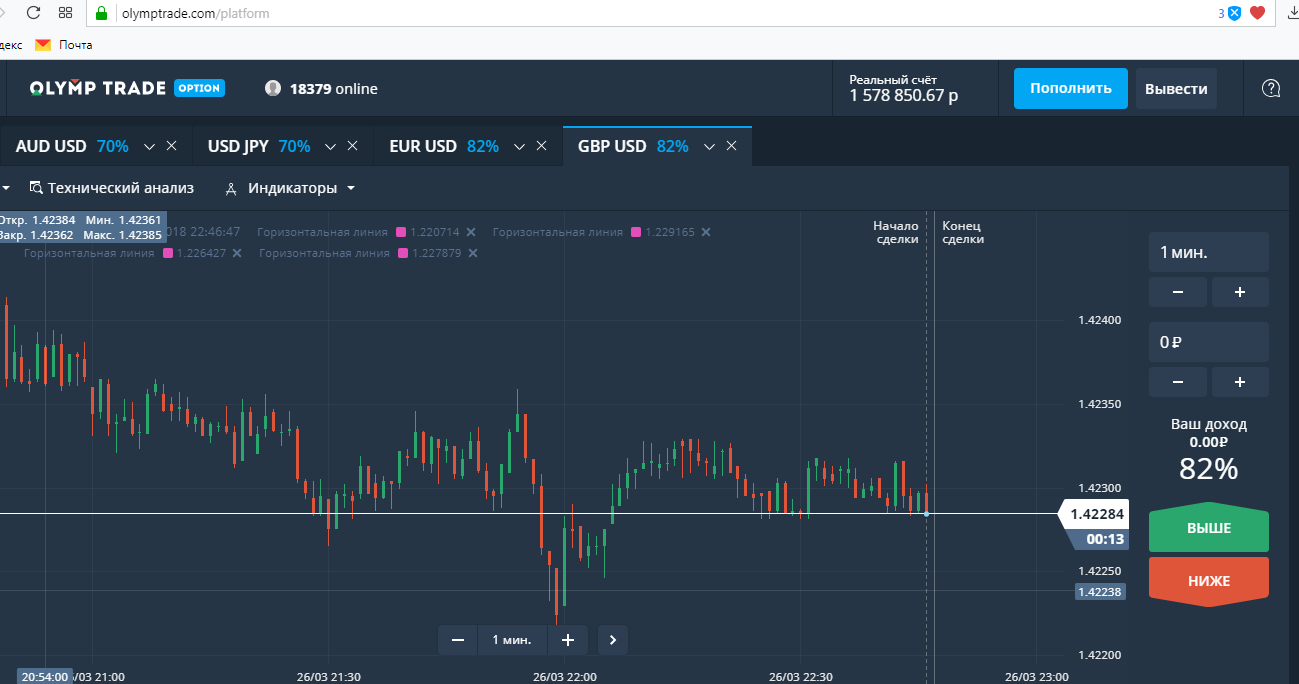Image resolution: width=1299 pixels, height=684 pixels.
Task: Pick color swatch for line 1.229165
Action: 634,232
